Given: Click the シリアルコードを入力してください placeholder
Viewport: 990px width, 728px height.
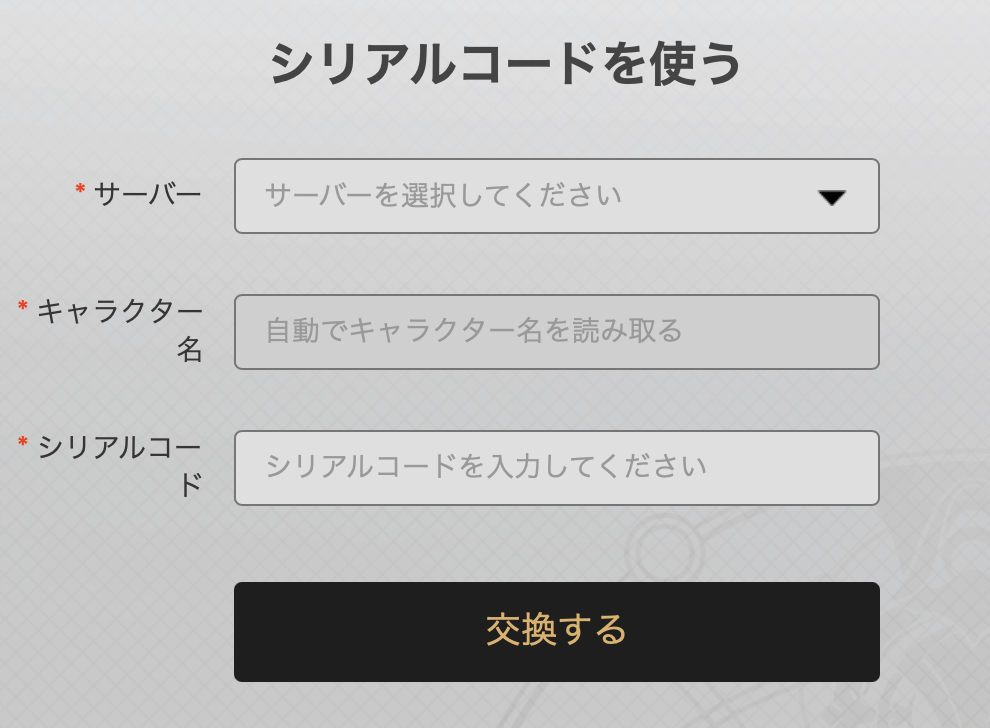Looking at the screenshot, I should point(486,467).
